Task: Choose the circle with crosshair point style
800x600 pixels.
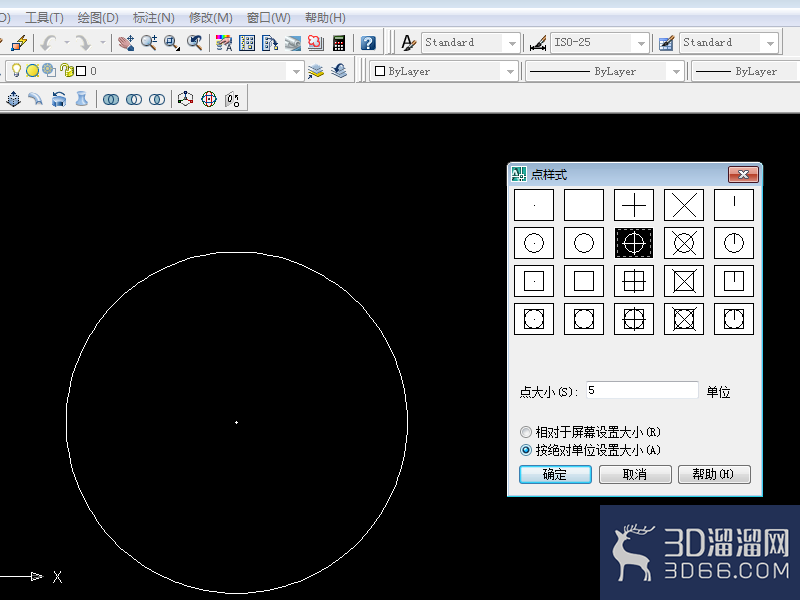Action: point(634,243)
